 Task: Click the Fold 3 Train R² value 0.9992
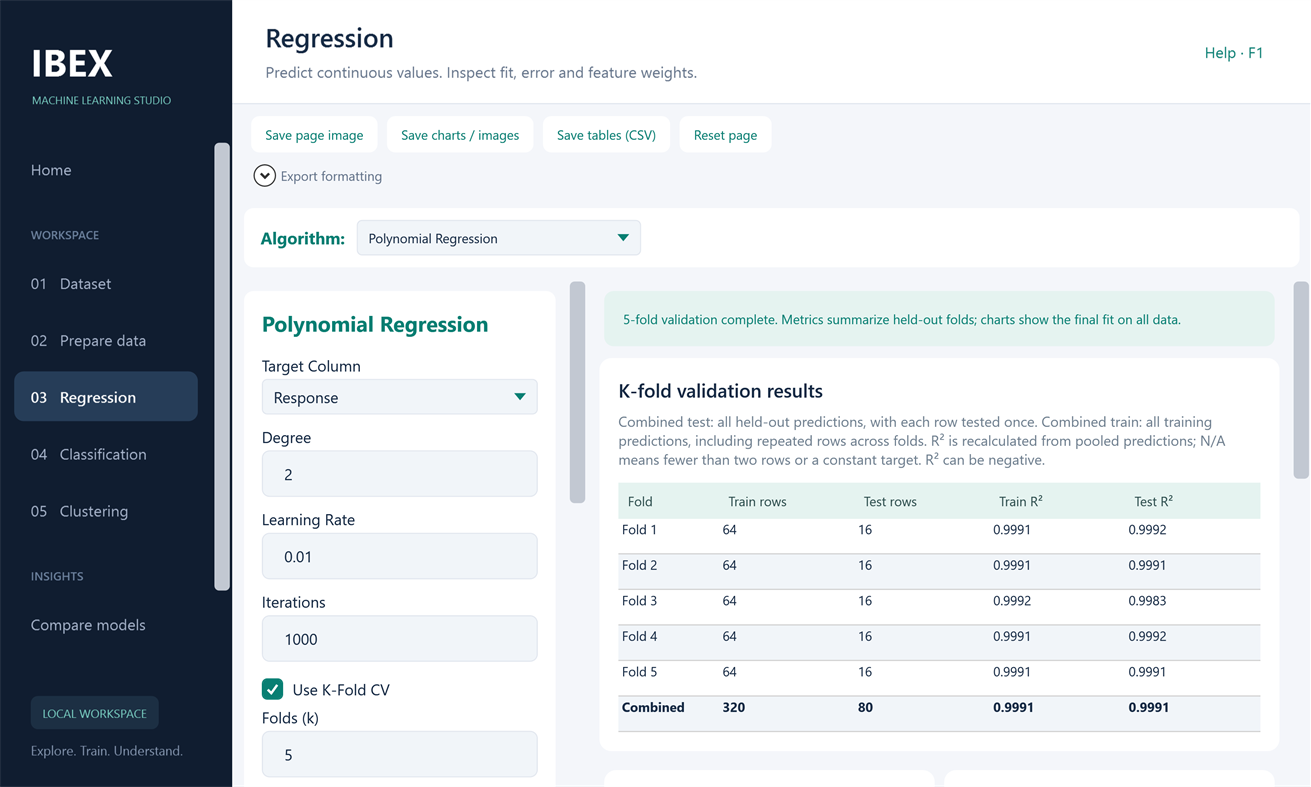click(x=1012, y=601)
